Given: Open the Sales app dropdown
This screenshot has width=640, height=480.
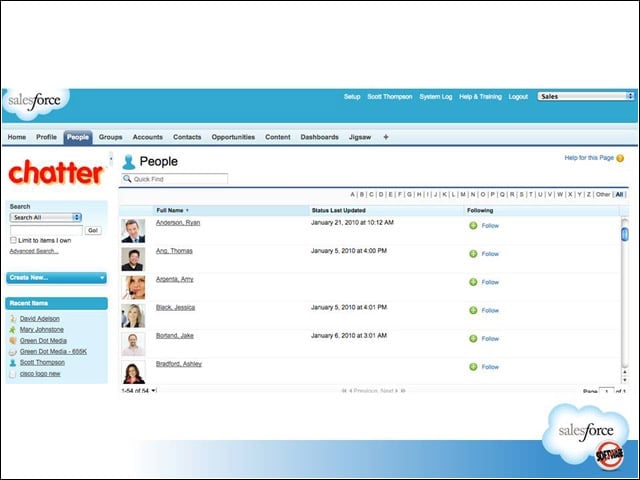Looking at the screenshot, I should point(585,96).
